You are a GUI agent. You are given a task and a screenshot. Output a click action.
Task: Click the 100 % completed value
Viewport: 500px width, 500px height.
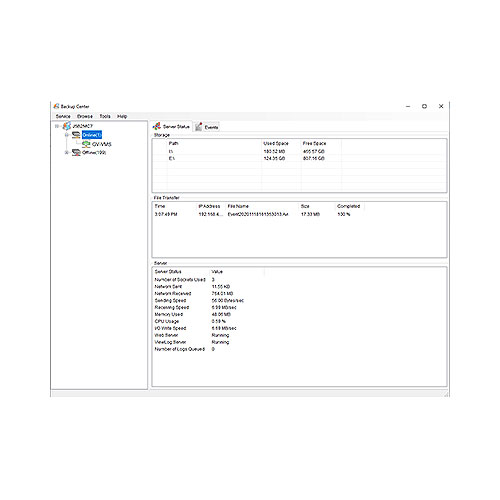click(x=344, y=214)
